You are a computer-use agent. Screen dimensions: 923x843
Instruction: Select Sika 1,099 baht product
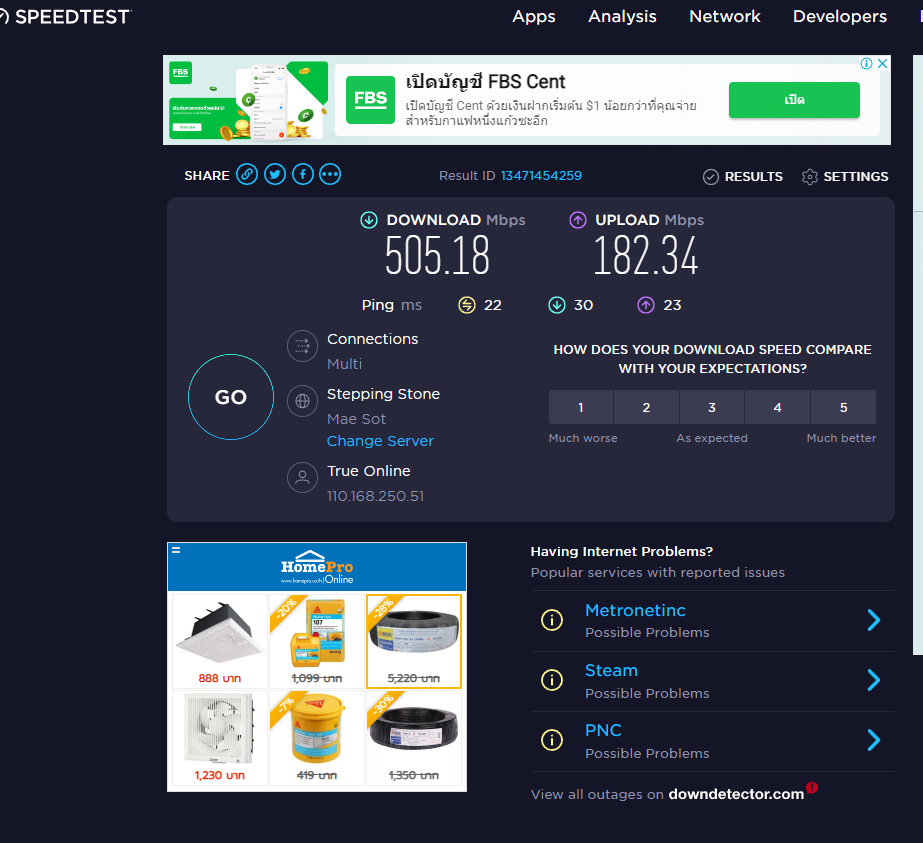point(317,641)
